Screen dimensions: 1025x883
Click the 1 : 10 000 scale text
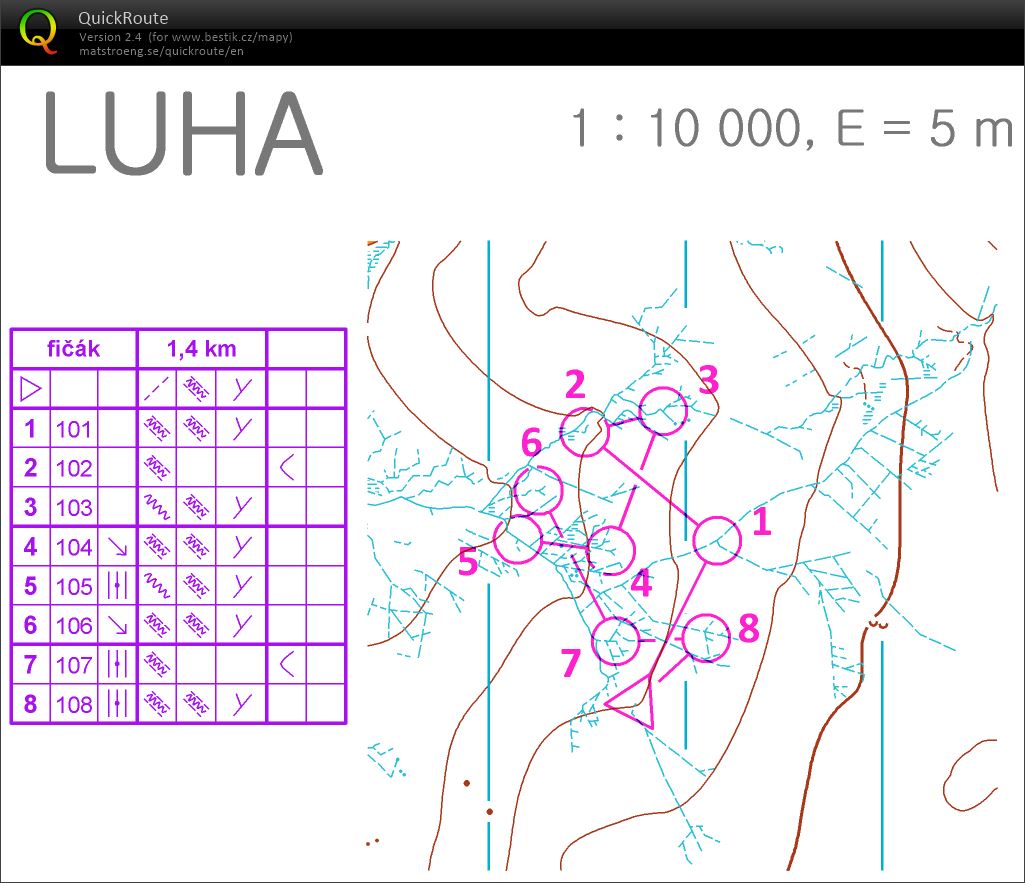click(x=687, y=129)
